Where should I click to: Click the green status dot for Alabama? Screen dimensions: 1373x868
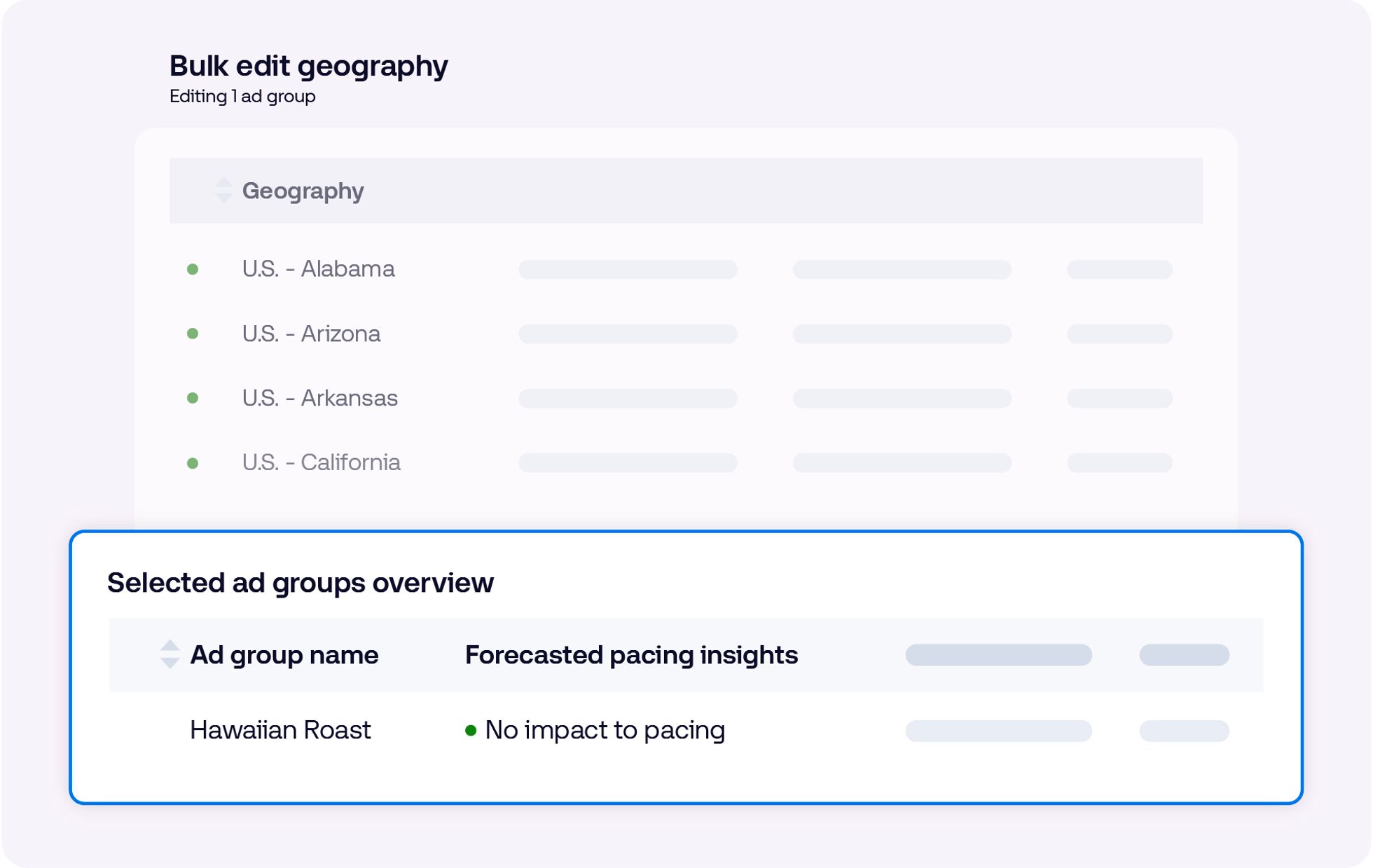pos(193,269)
